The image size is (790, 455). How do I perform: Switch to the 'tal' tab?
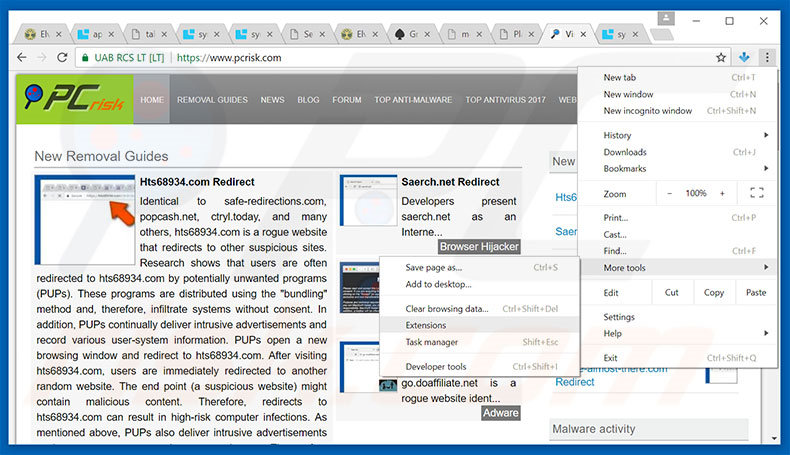tap(148, 34)
